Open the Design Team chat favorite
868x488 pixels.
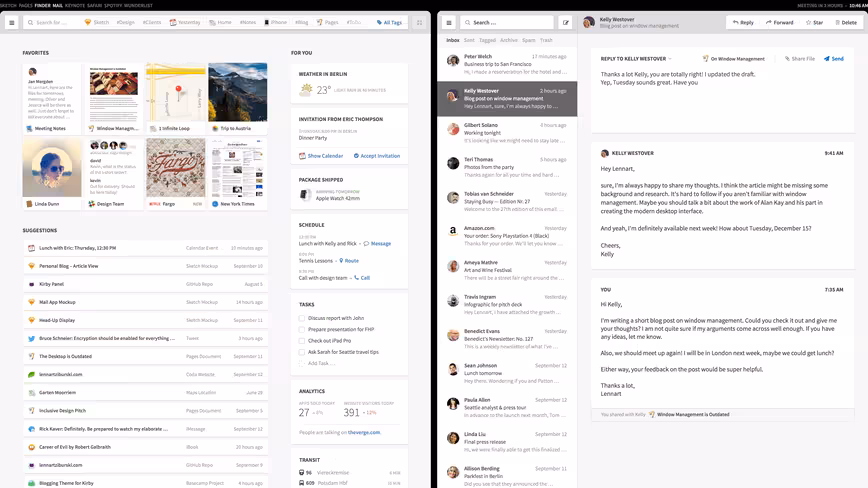(113, 174)
